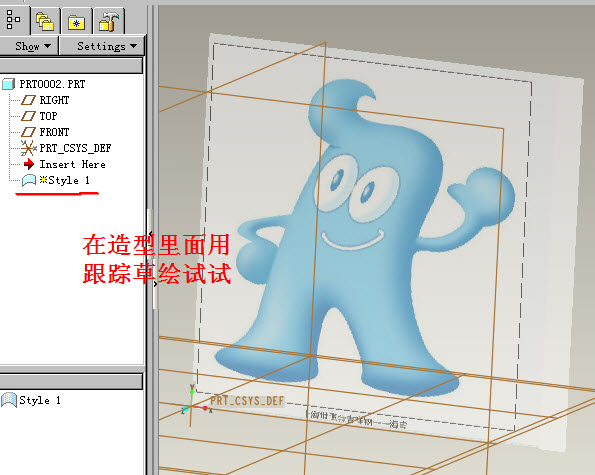Click the TOP plane icon
This screenshot has height=475, width=595.
(x=28, y=116)
